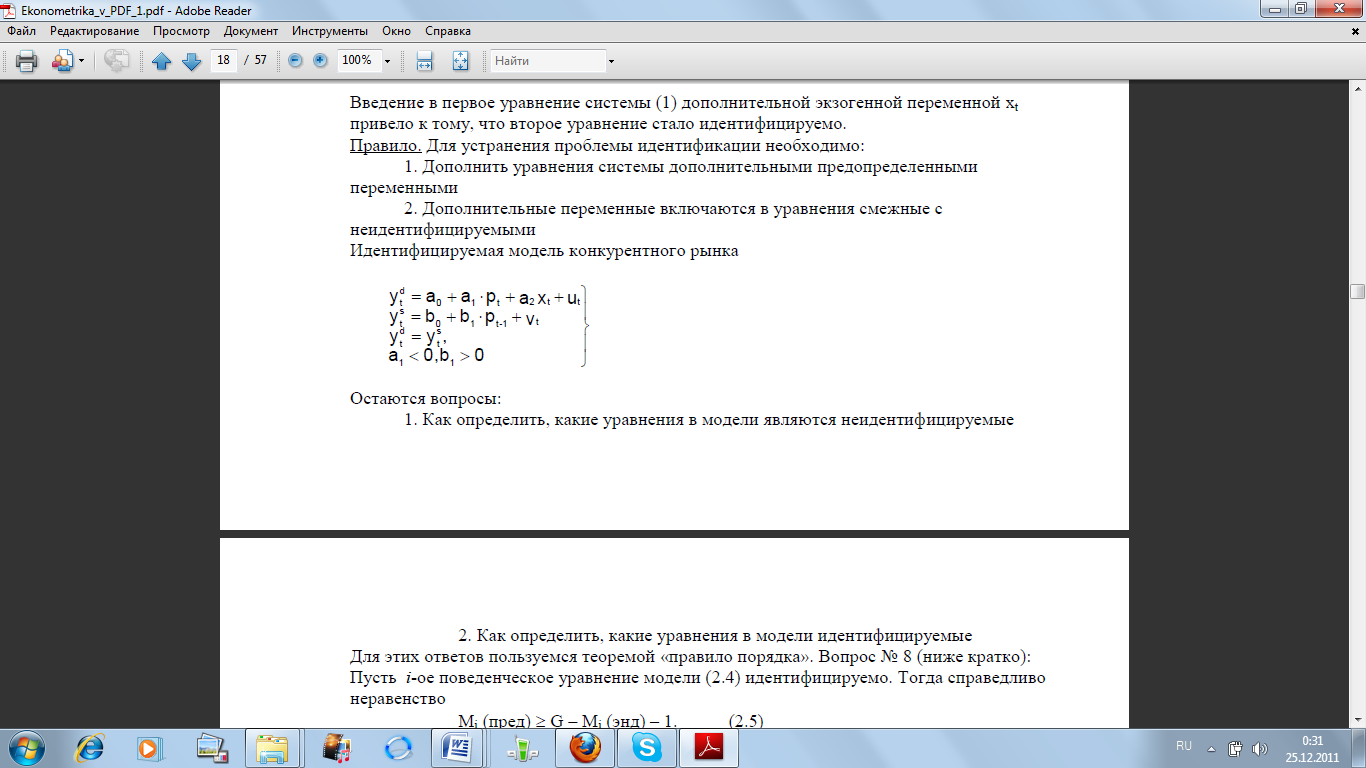Click the greyed-out comment tool icon
The height and width of the screenshot is (768, 1366).
point(117,61)
